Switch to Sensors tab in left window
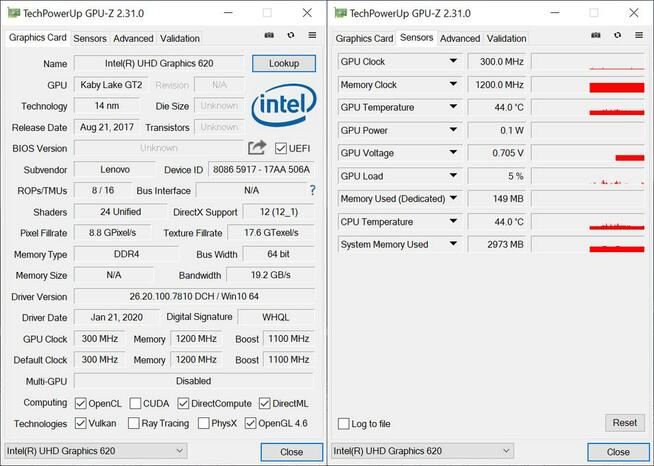 pyautogui.click(x=90, y=38)
